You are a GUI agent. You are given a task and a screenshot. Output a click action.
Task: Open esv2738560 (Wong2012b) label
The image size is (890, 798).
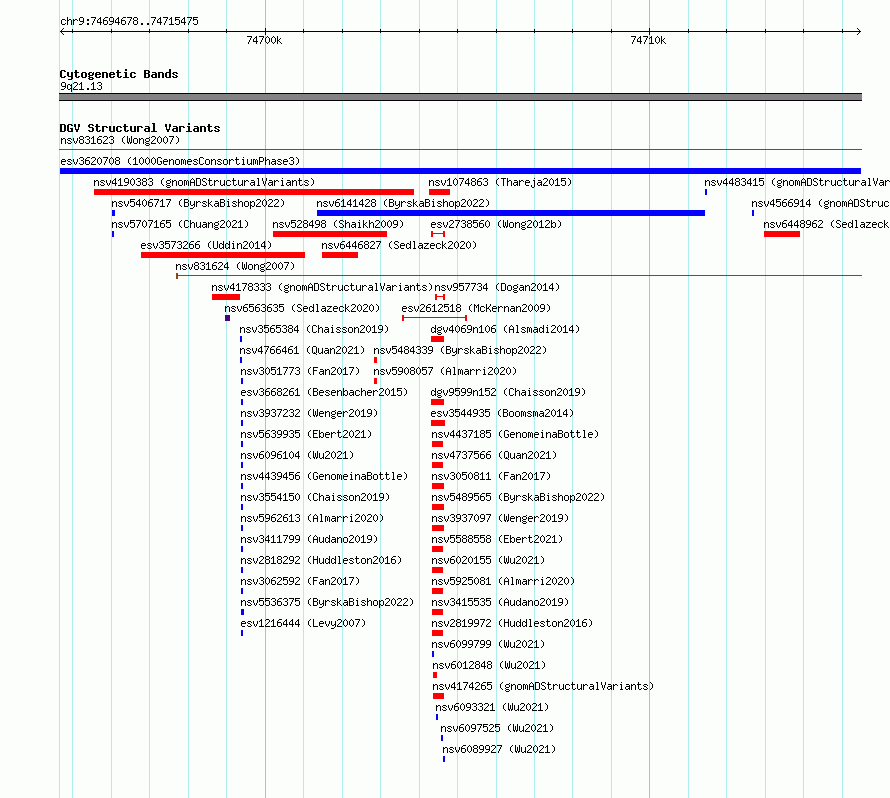click(x=496, y=224)
